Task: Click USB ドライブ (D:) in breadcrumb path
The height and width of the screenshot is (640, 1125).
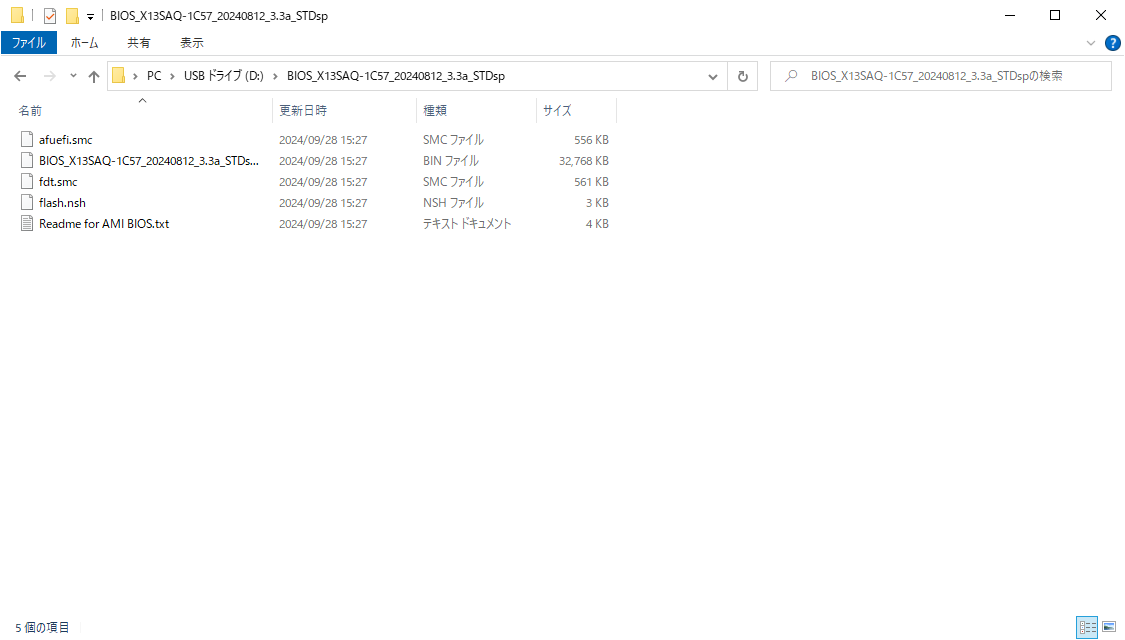Action: point(223,76)
